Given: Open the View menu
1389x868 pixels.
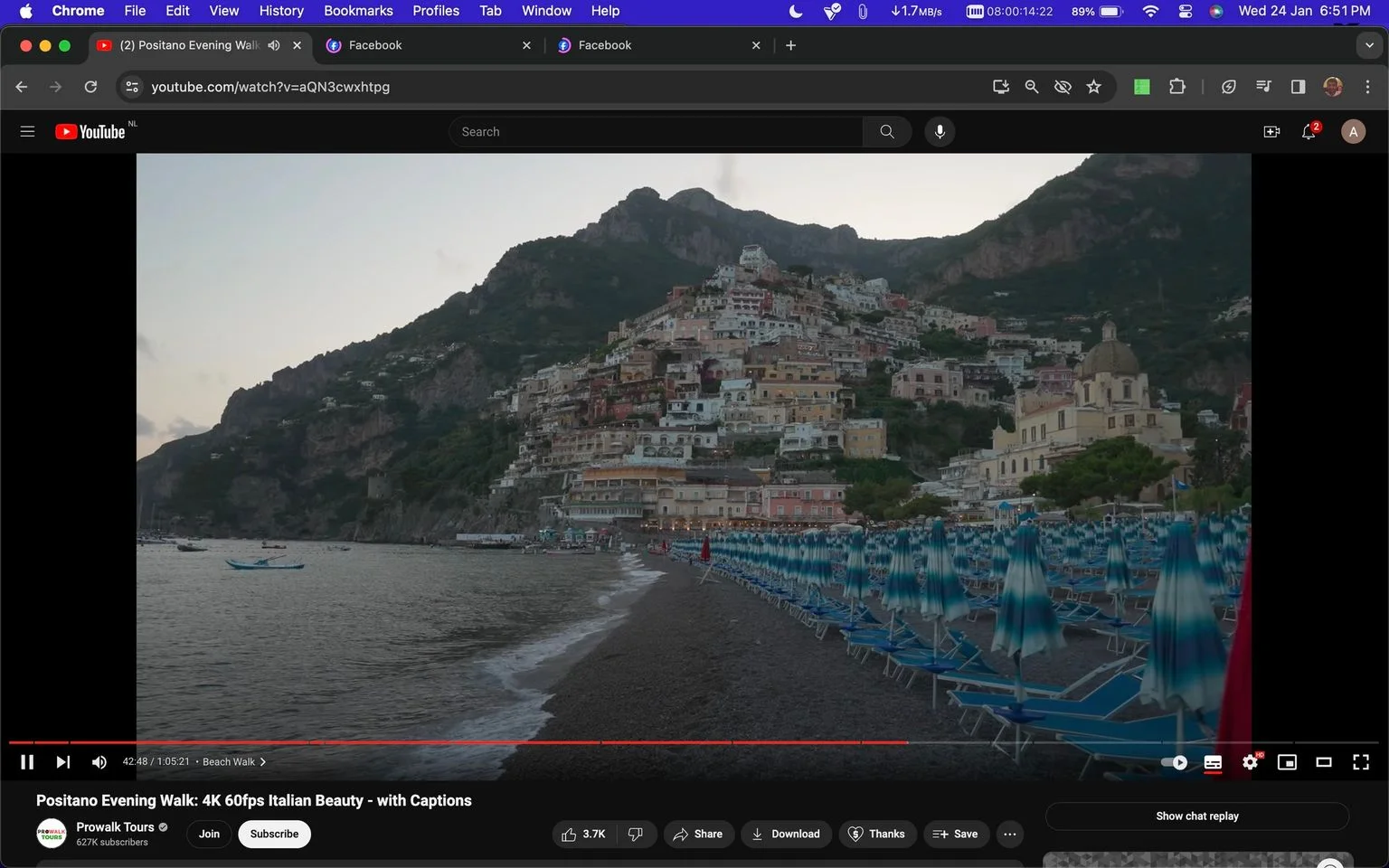Looking at the screenshot, I should 223,11.
